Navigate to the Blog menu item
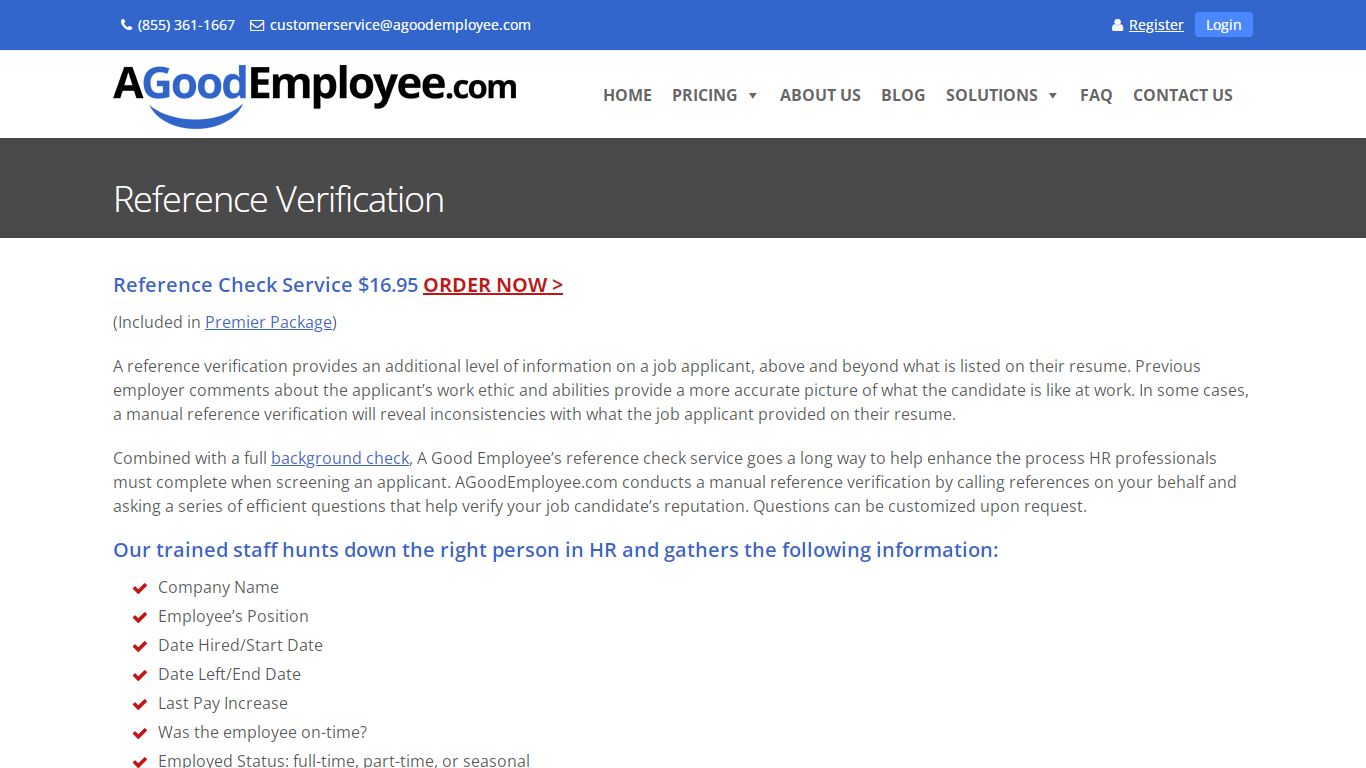This screenshot has height=768, width=1366. pos(903,95)
